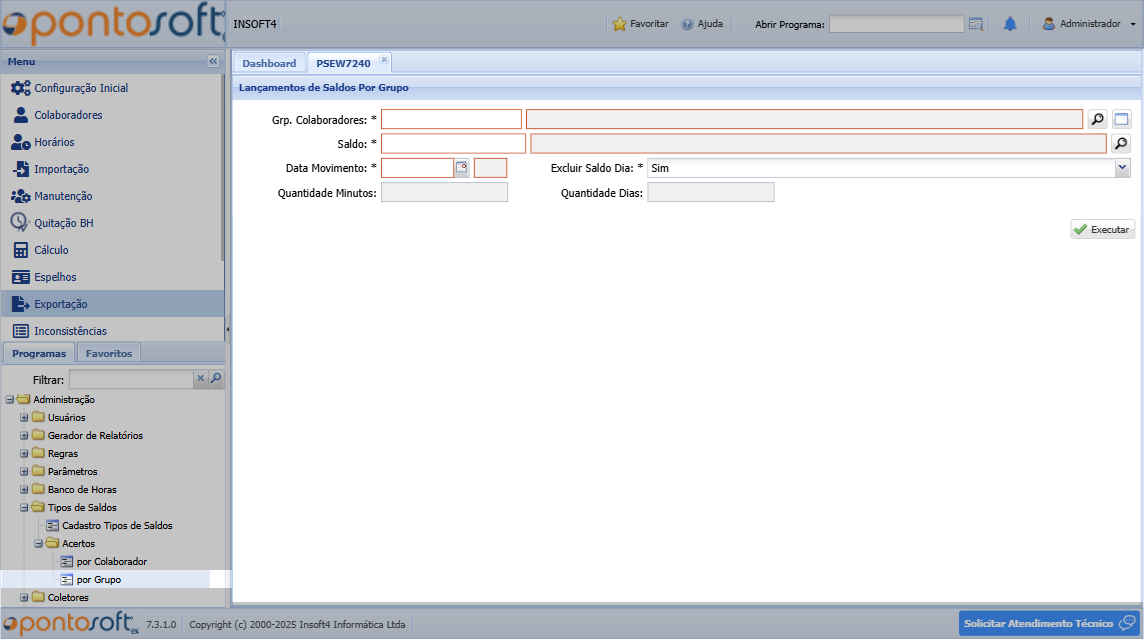Screen dimensions: 1144x639
Task: Open the Excluir Saldo Dia dropdown
Action: (1122, 168)
